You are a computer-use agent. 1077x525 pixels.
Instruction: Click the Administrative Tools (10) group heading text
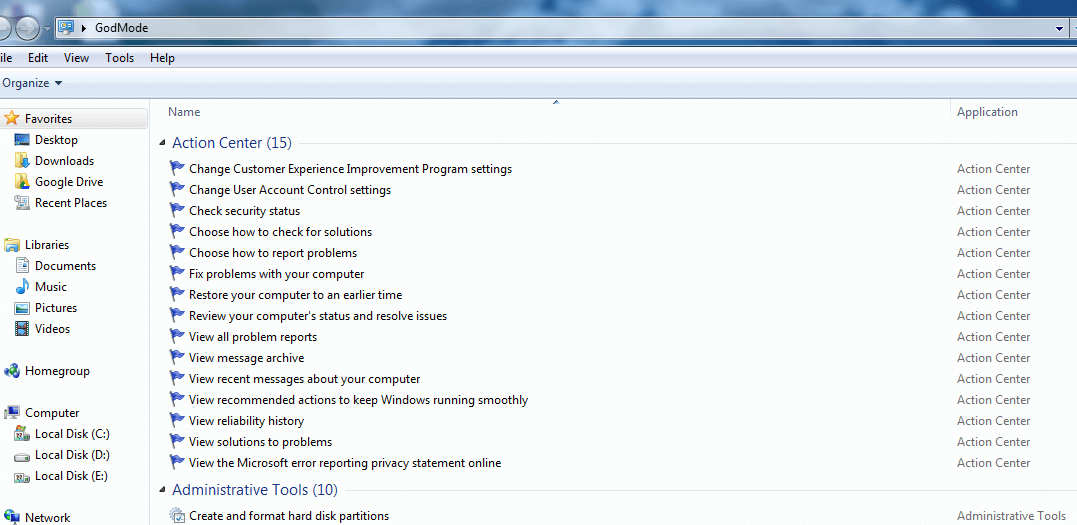[255, 490]
